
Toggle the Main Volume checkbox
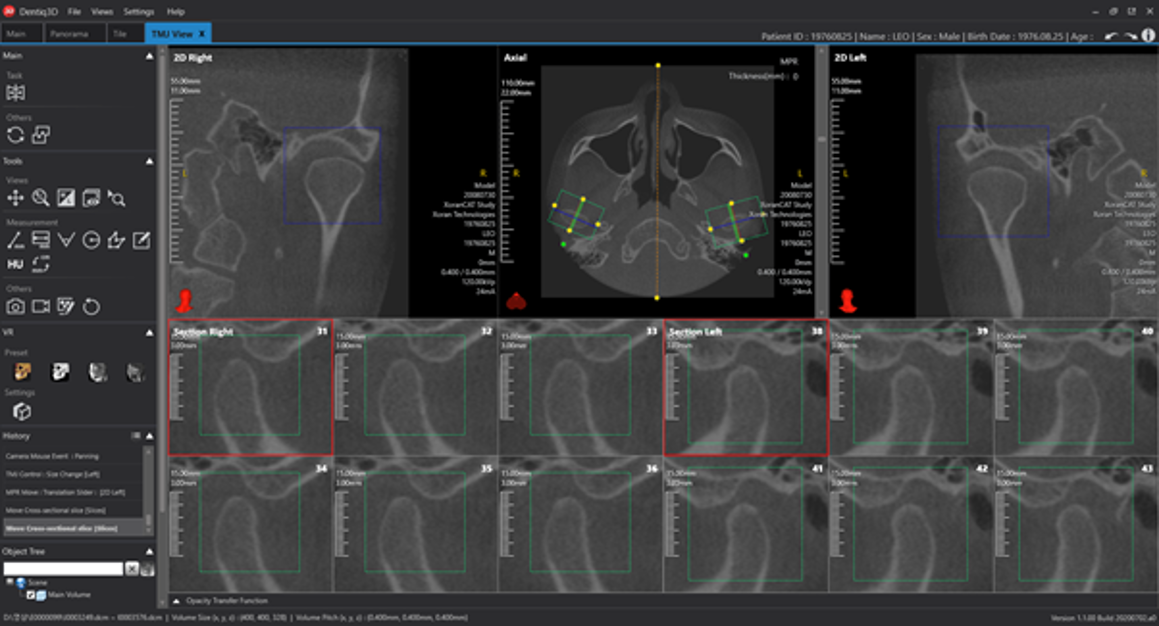click(30, 595)
